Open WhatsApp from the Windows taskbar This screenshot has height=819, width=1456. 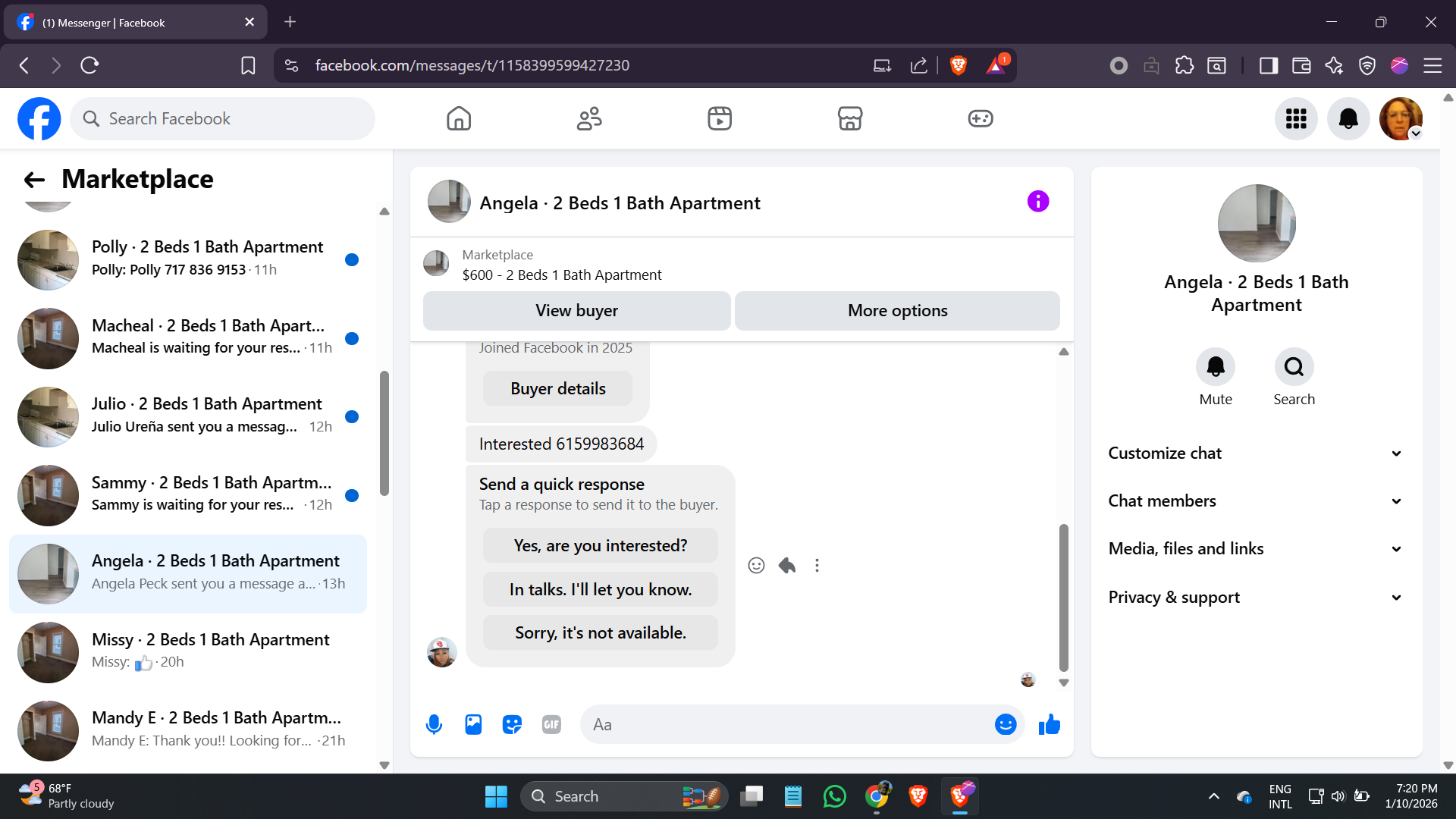834,796
